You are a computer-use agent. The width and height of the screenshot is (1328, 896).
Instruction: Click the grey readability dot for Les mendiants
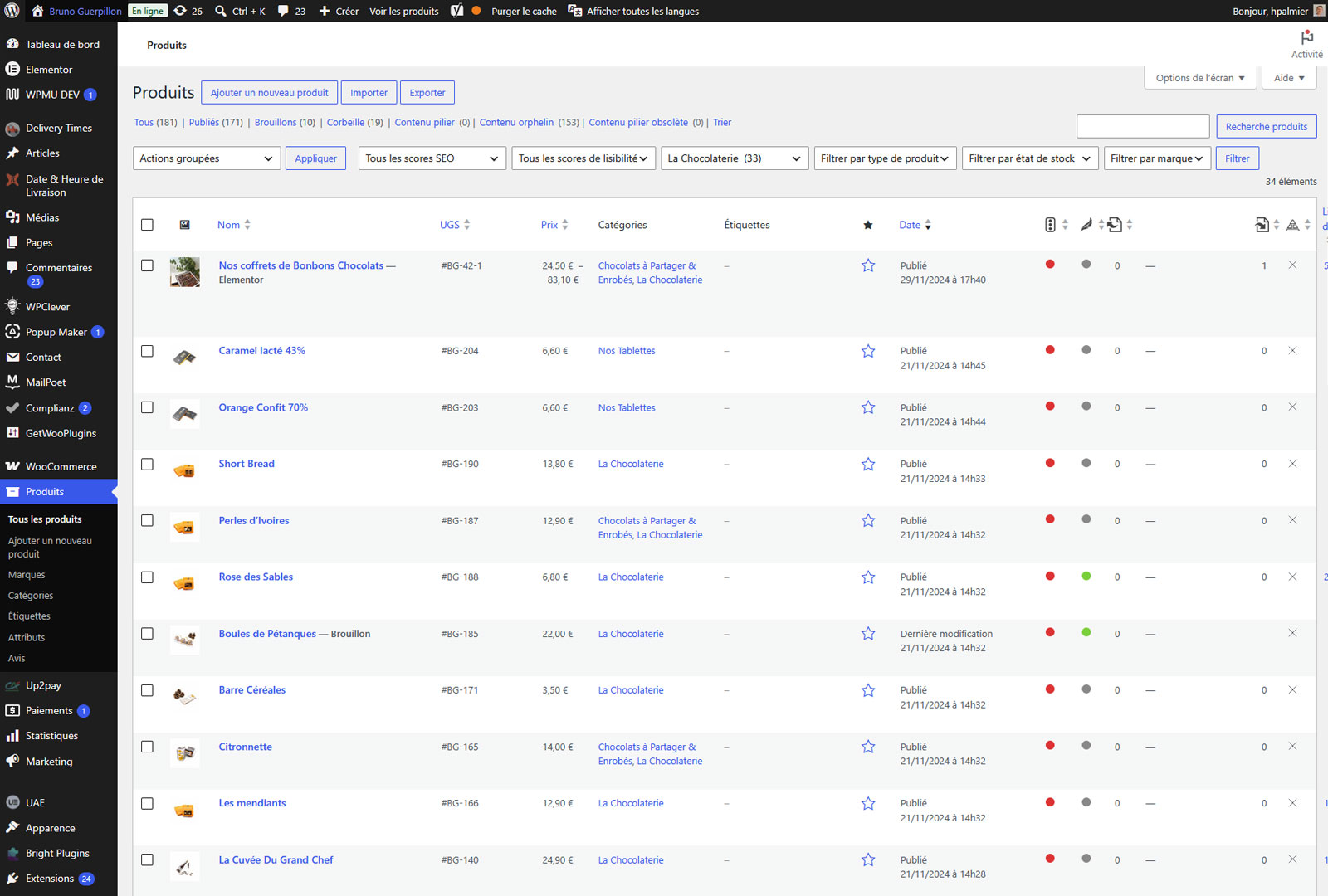pos(1086,802)
